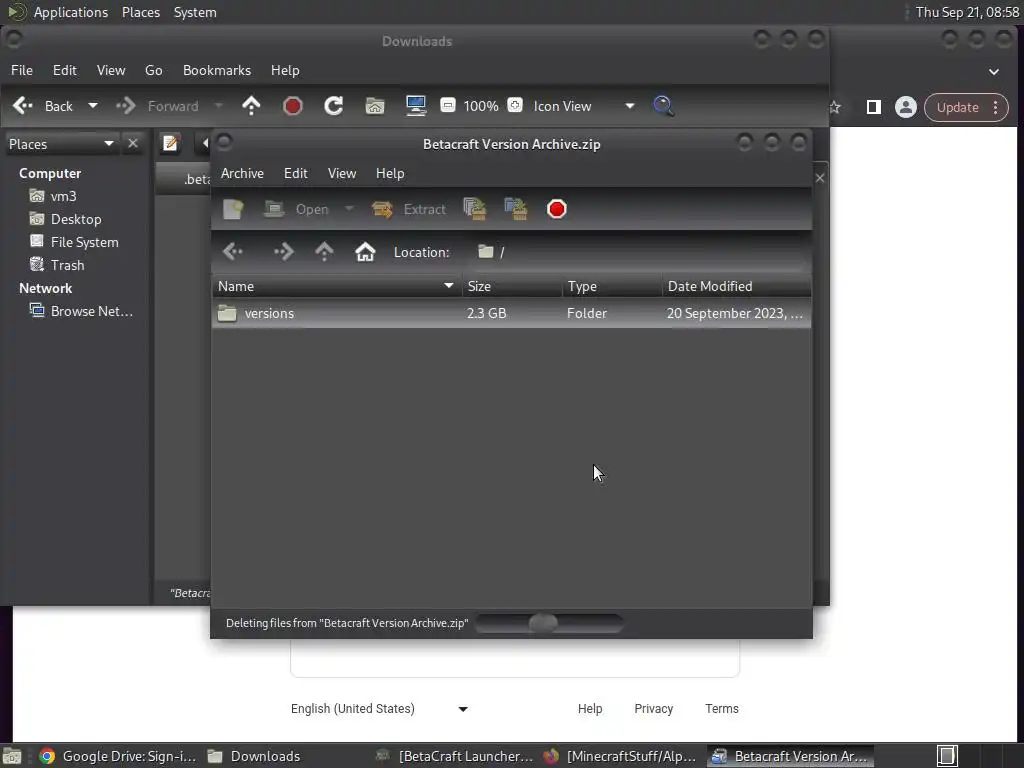Open the Icon View dropdown
Image resolution: width=1024 pixels, height=768 pixels.
pos(583,106)
